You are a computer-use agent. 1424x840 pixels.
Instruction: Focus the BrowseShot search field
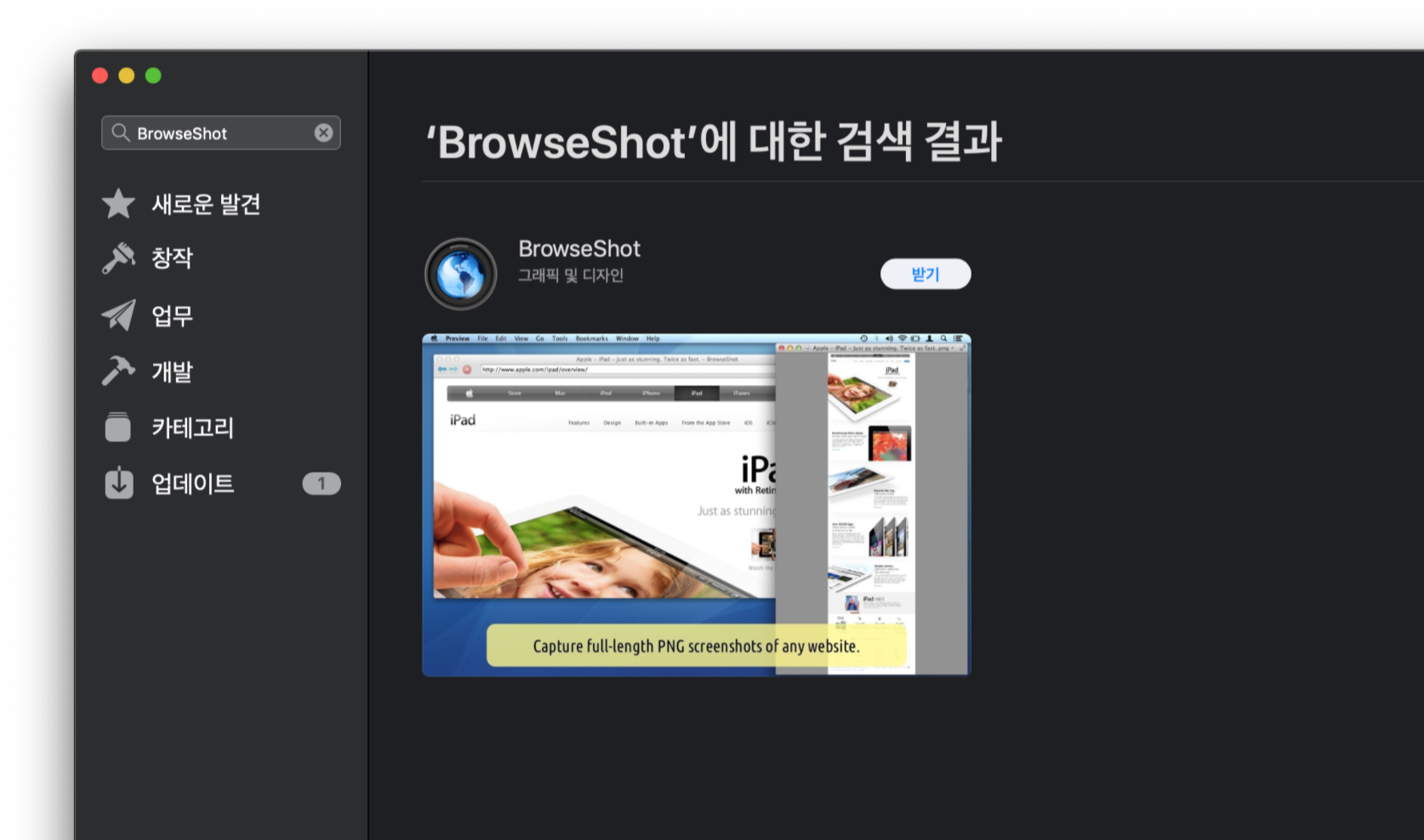tap(221, 133)
